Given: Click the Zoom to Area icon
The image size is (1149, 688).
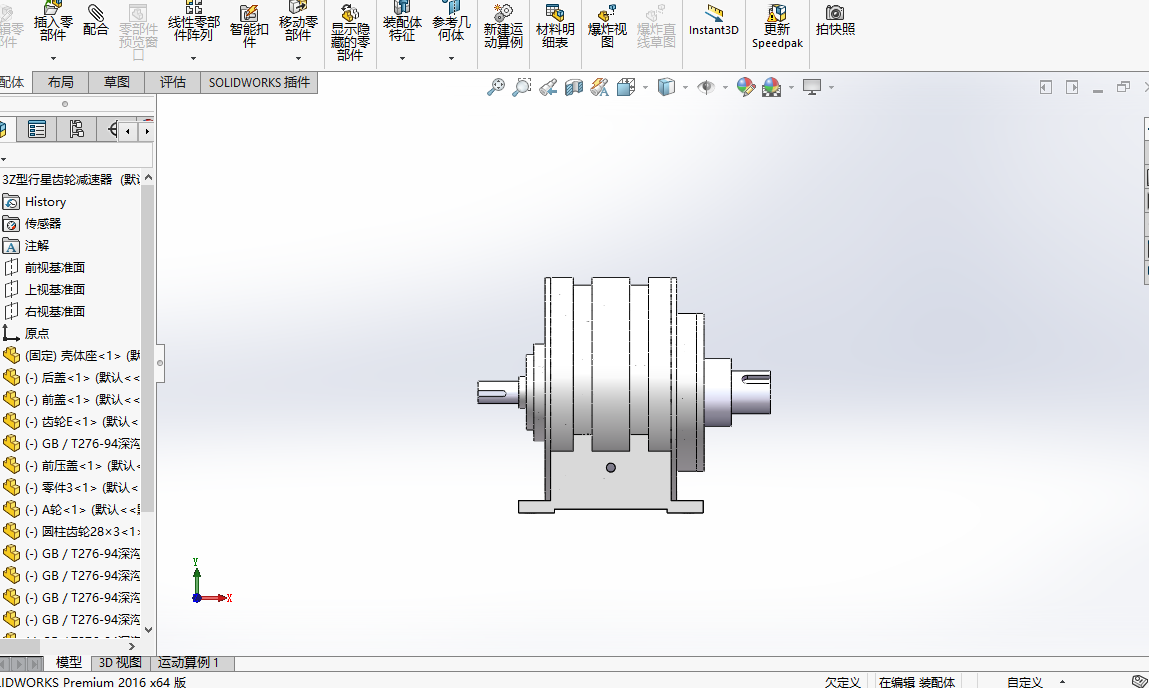Looking at the screenshot, I should tap(522, 87).
